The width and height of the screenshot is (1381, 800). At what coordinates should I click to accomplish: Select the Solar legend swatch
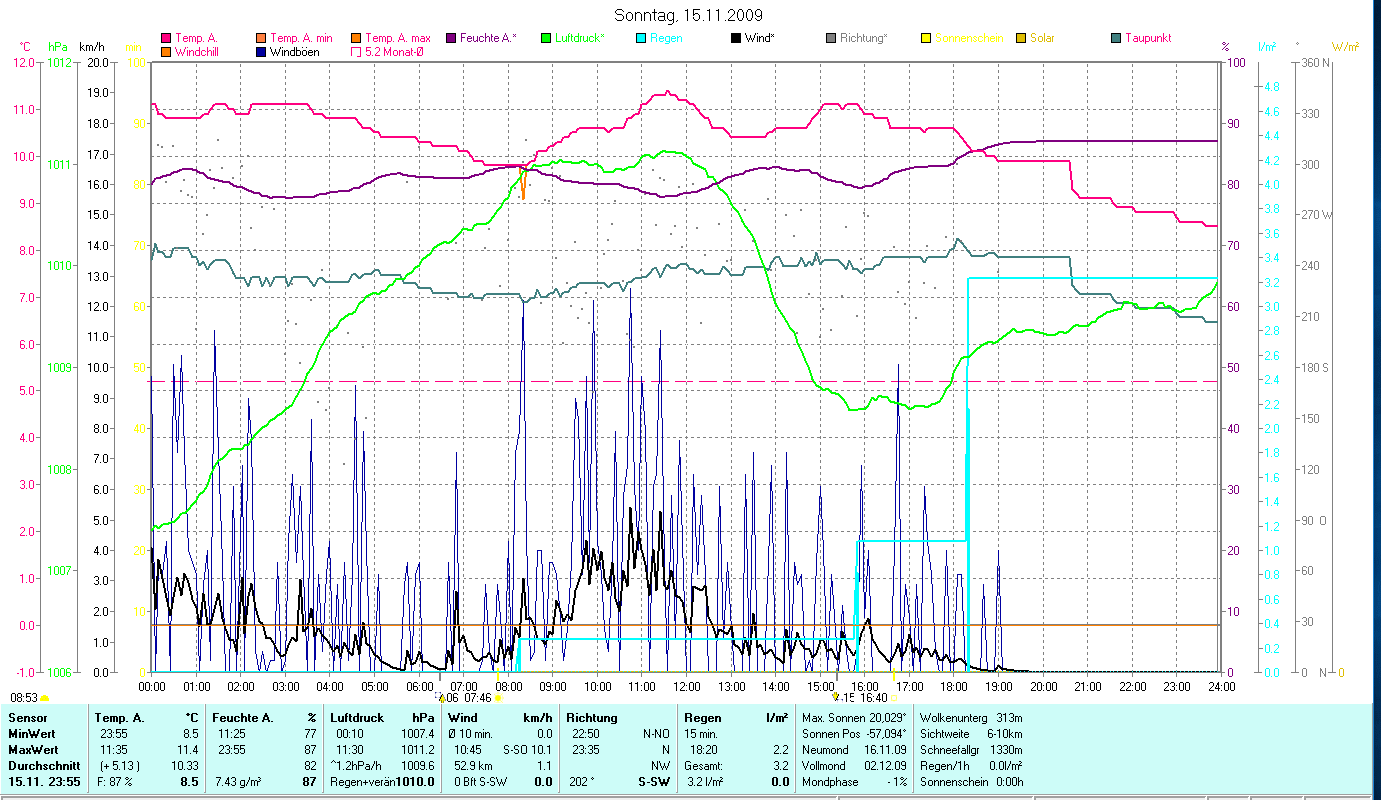1020,38
